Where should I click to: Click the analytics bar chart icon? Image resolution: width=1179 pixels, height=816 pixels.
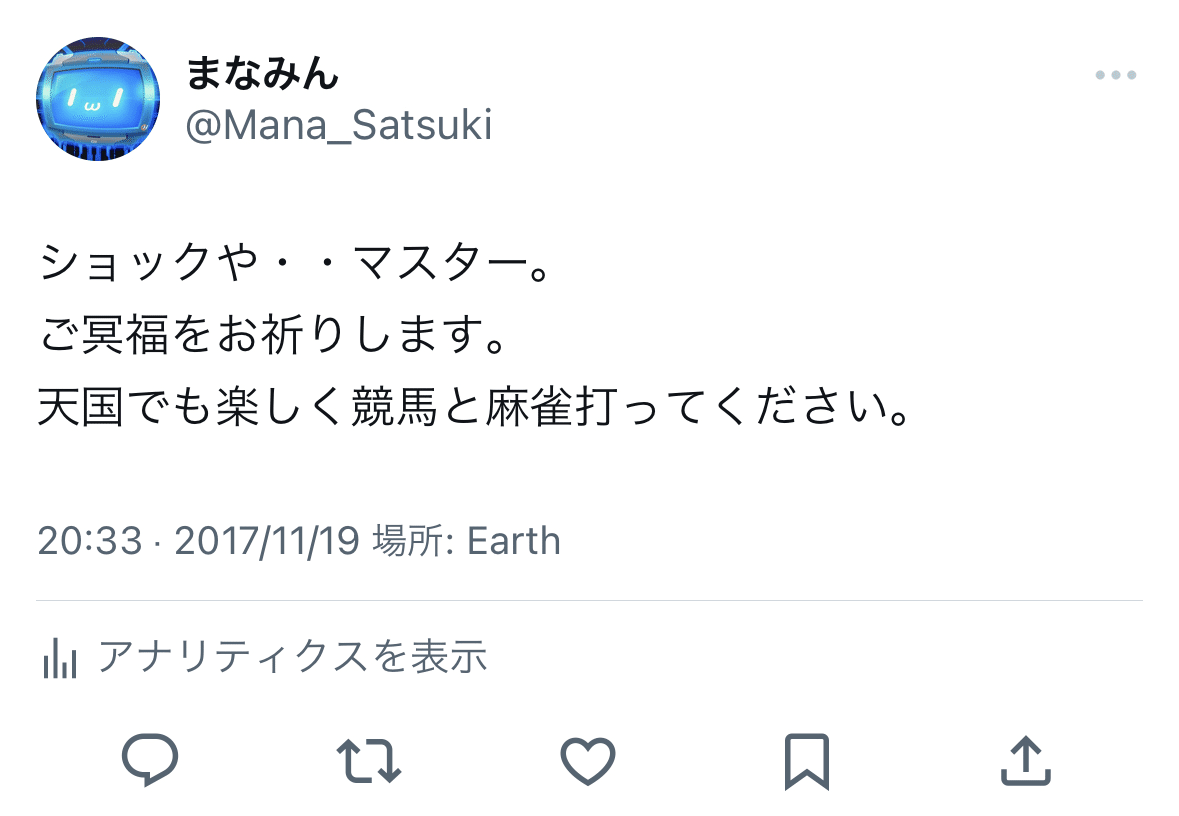(x=59, y=658)
